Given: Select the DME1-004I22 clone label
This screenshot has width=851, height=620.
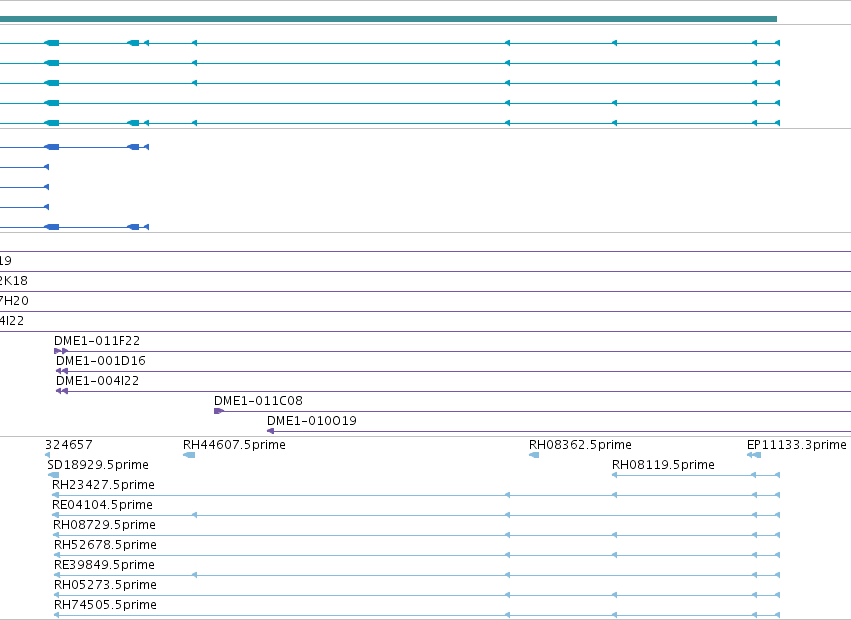Looking at the screenshot, I should coord(97,381).
